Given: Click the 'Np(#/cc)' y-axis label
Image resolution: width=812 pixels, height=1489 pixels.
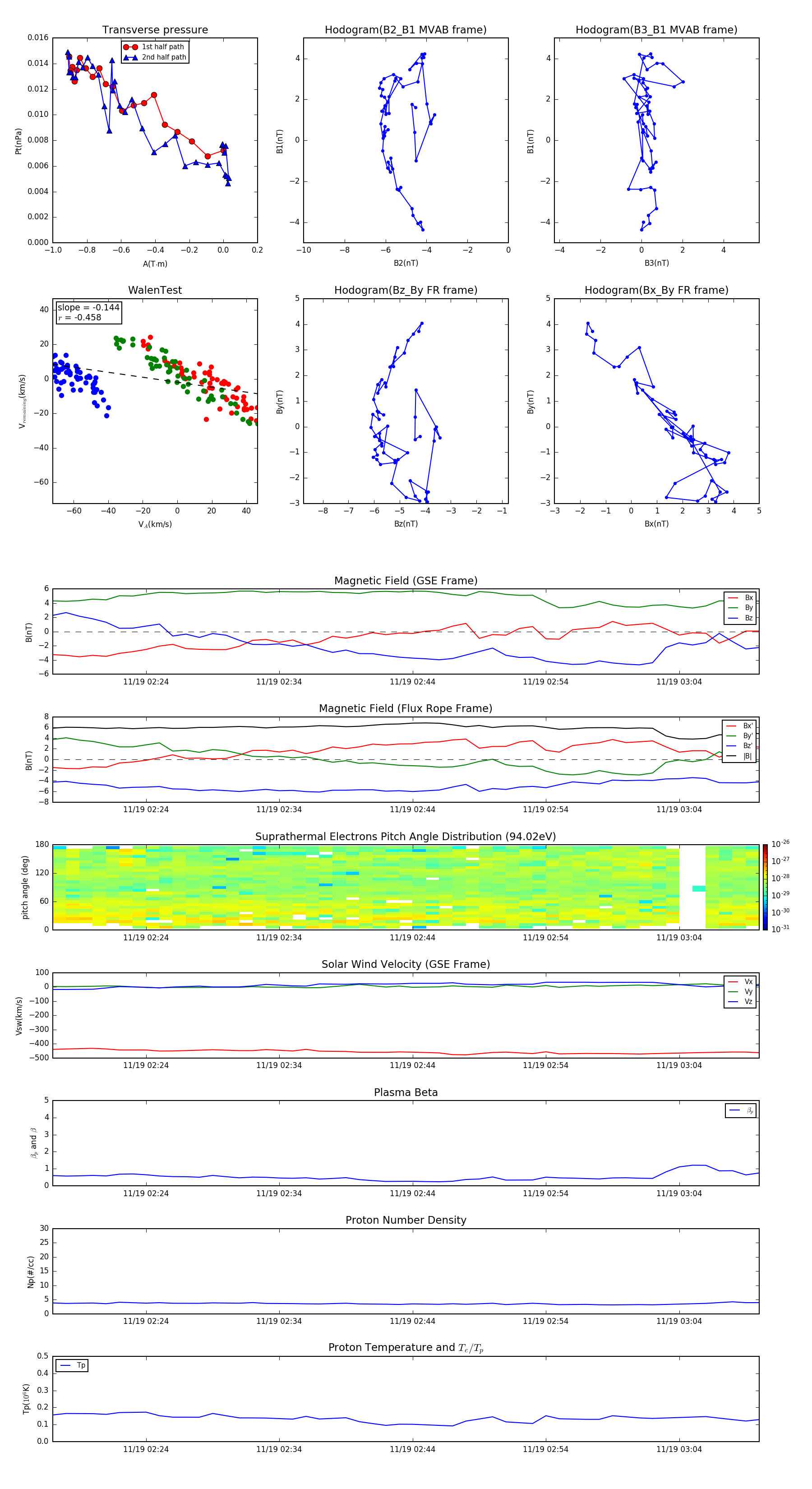Looking at the screenshot, I should coord(31,1272).
